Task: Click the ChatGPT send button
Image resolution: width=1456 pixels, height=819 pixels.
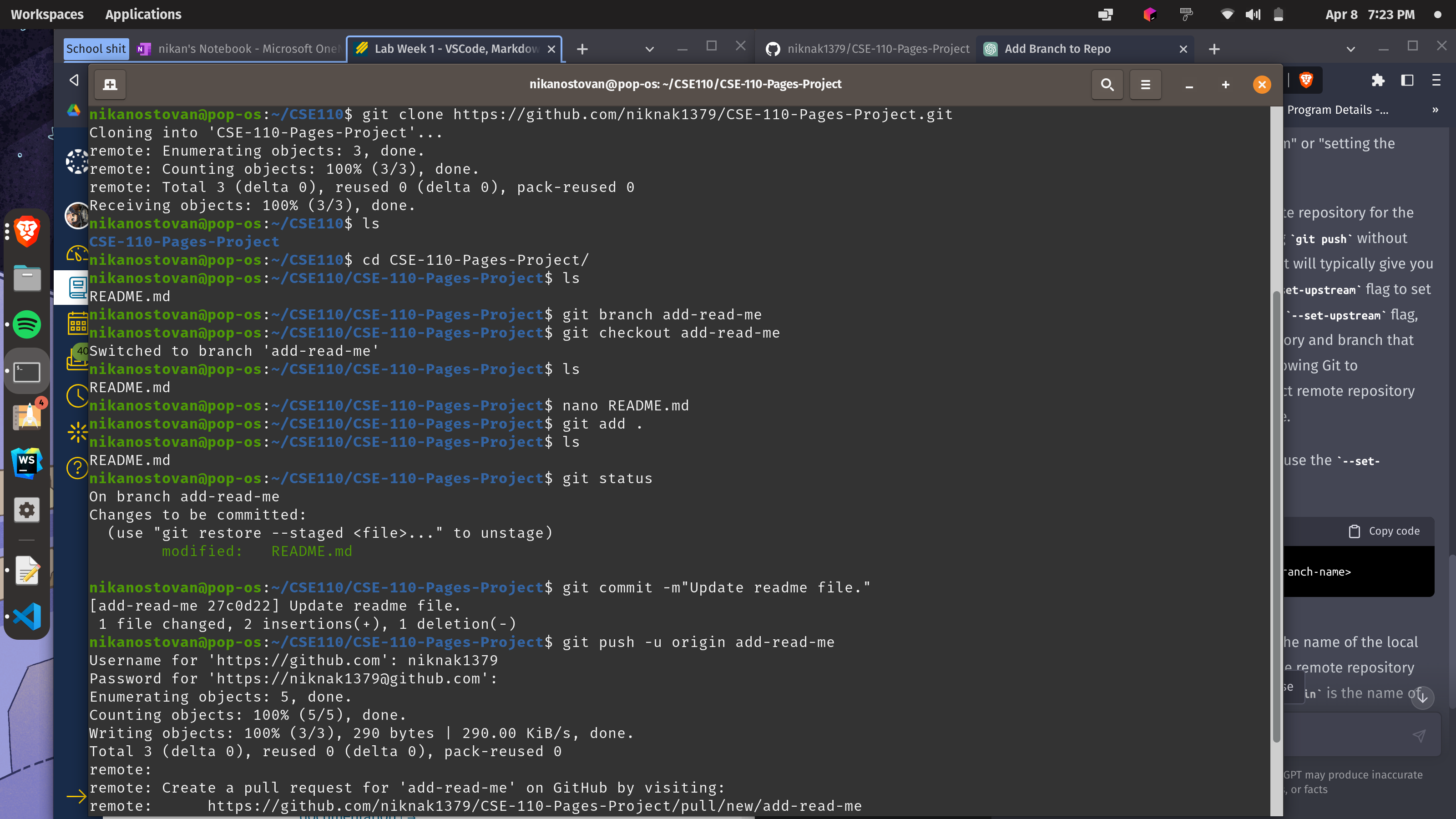Action: click(1421, 735)
